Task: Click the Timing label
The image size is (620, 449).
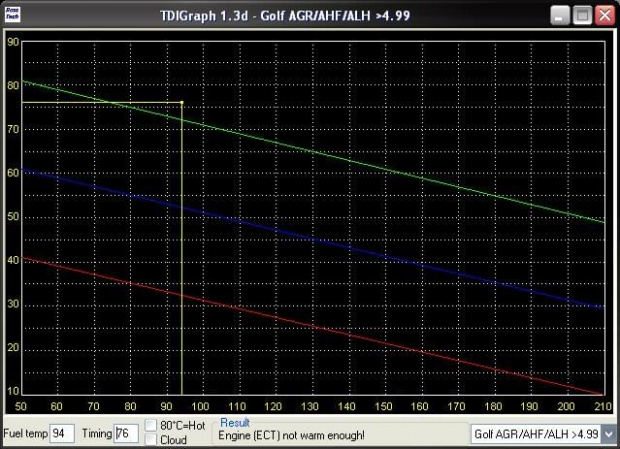Action: click(x=97, y=434)
